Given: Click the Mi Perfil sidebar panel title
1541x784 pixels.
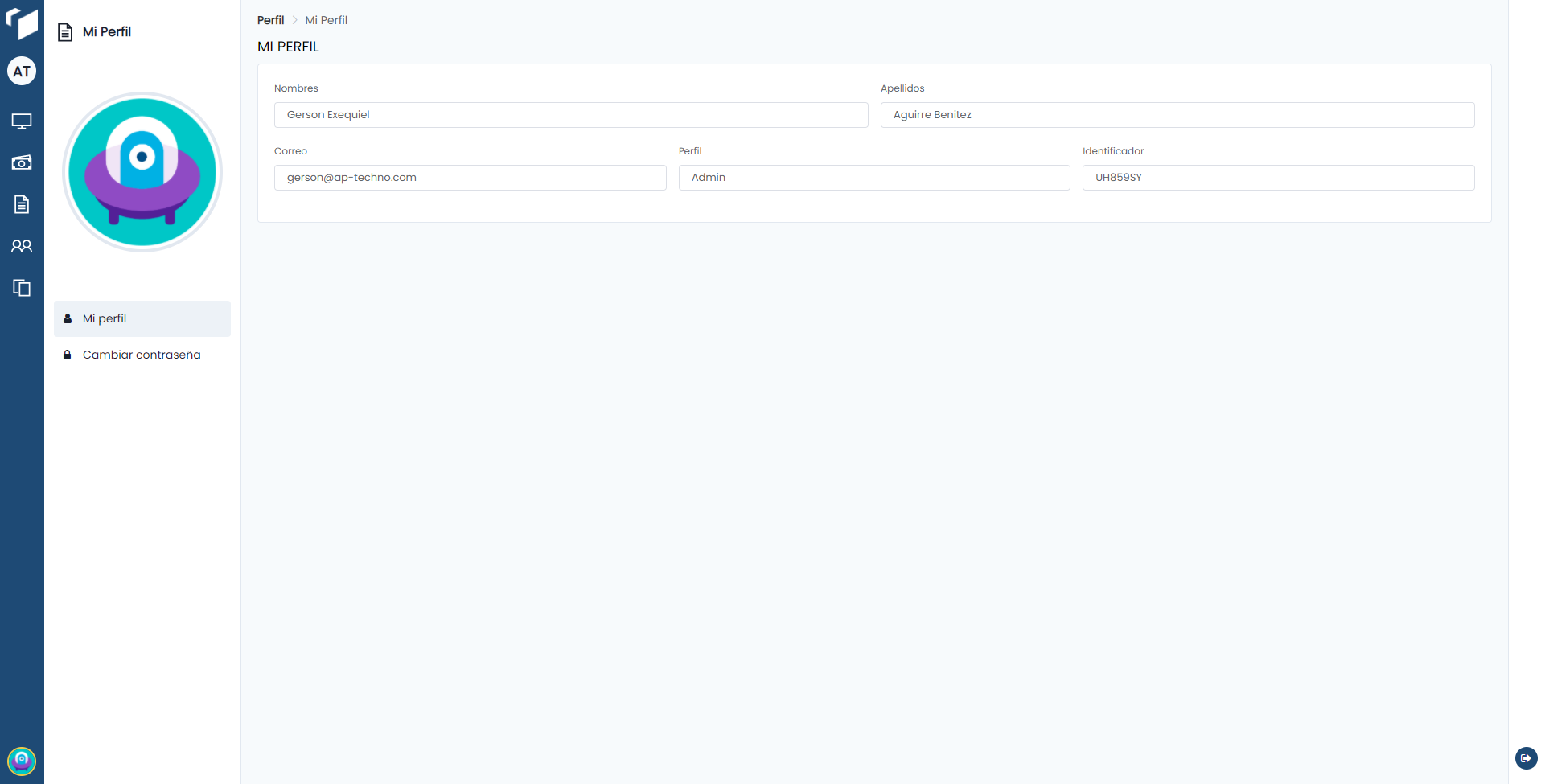Looking at the screenshot, I should point(107,32).
